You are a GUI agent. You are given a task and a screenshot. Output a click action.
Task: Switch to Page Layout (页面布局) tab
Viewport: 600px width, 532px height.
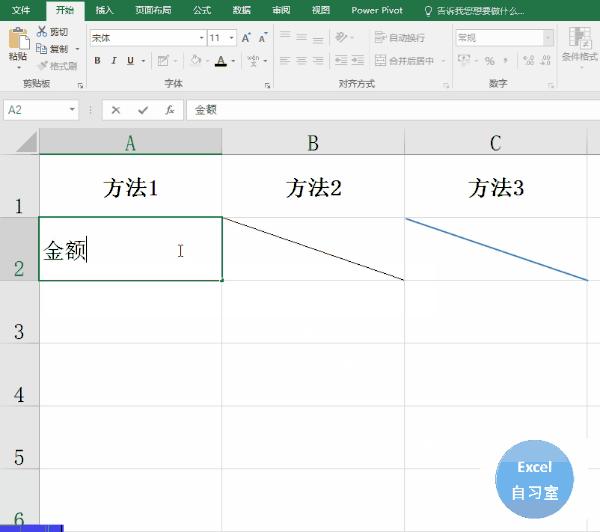pos(153,10)
